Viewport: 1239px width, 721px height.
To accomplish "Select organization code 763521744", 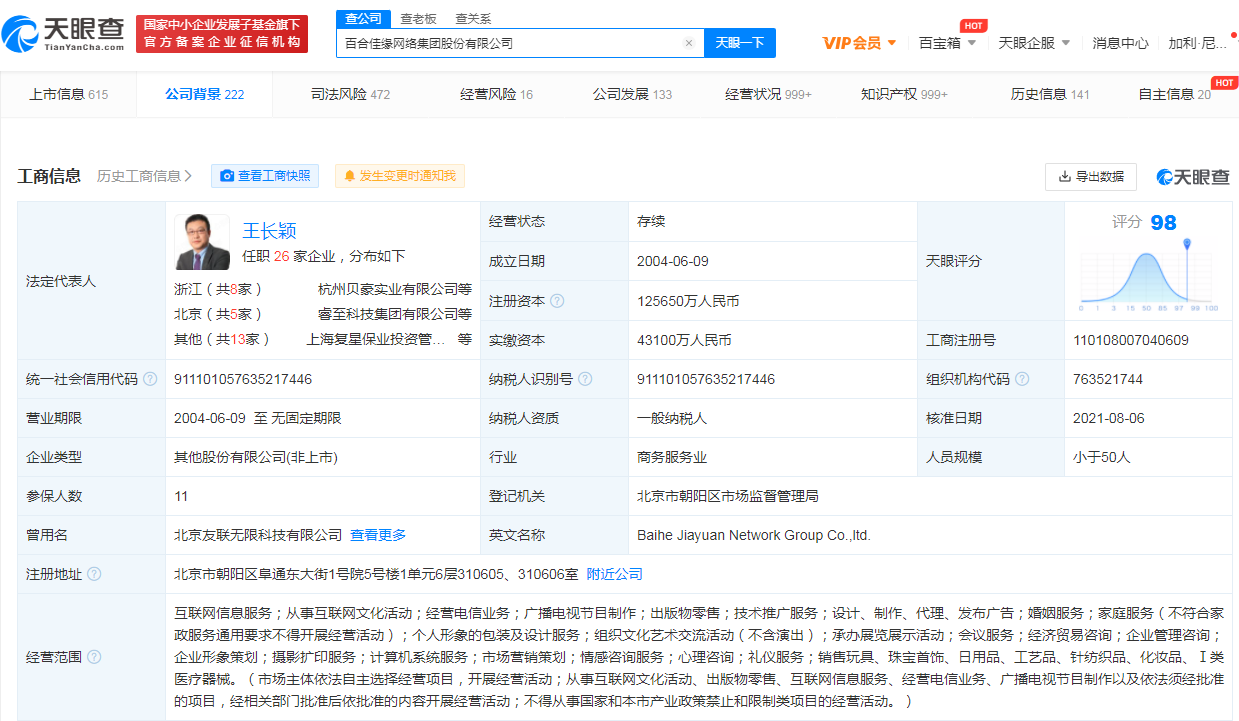I will [1108, 380].
